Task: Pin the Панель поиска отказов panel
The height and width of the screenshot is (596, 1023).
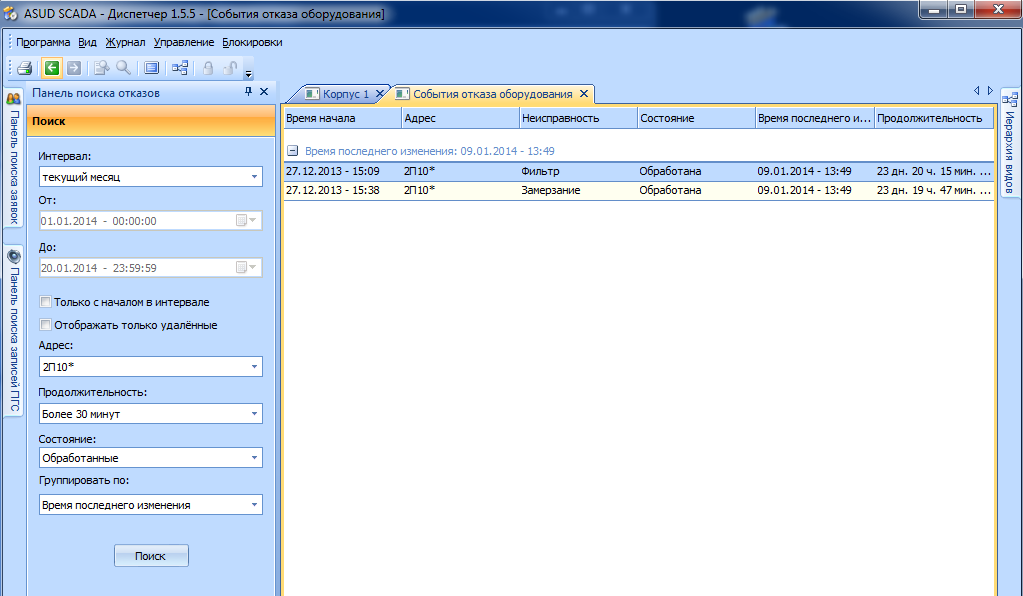Action: [x=248, y=92]
